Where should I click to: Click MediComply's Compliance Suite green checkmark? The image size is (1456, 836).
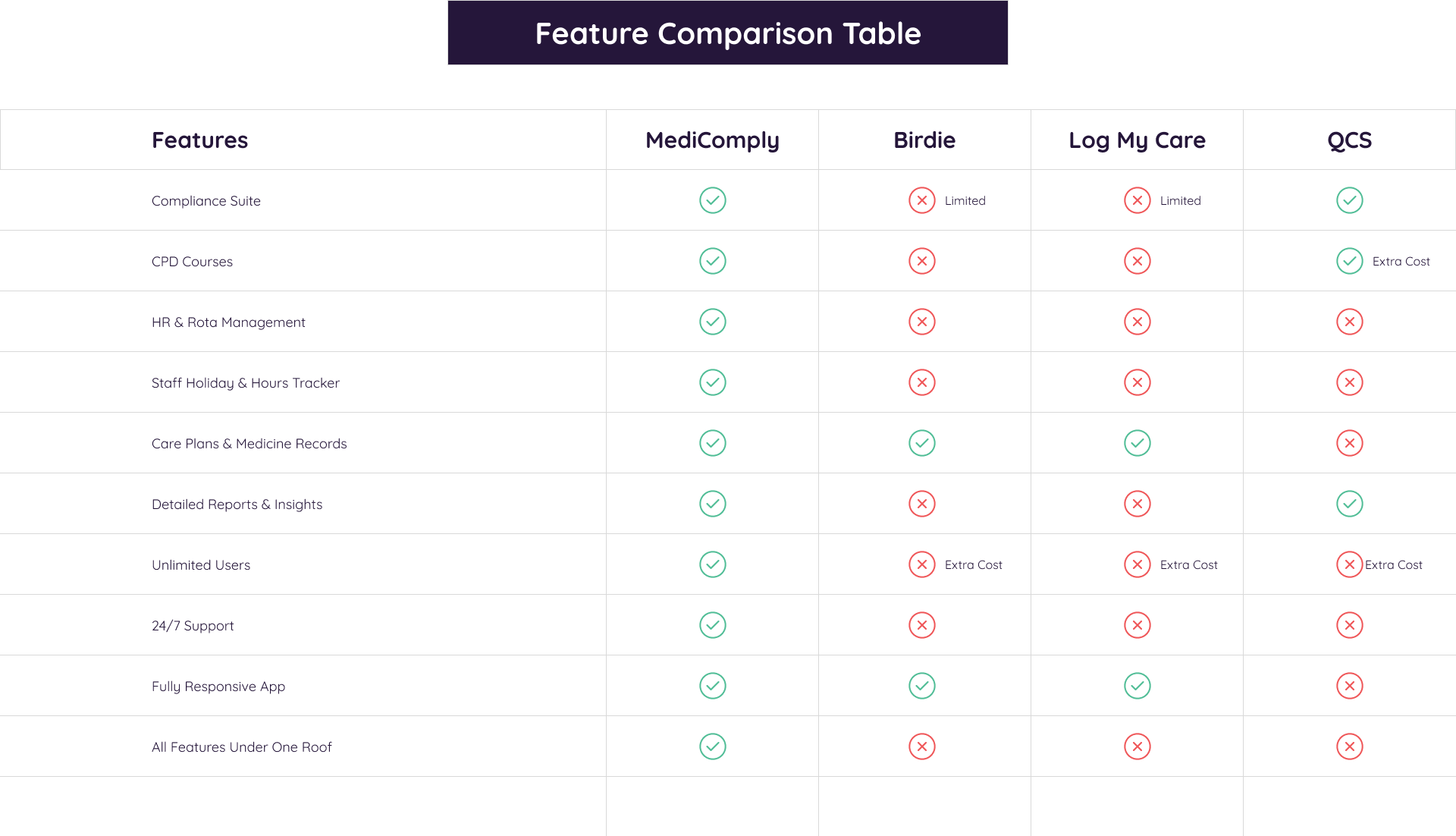[x=712, y=200]
